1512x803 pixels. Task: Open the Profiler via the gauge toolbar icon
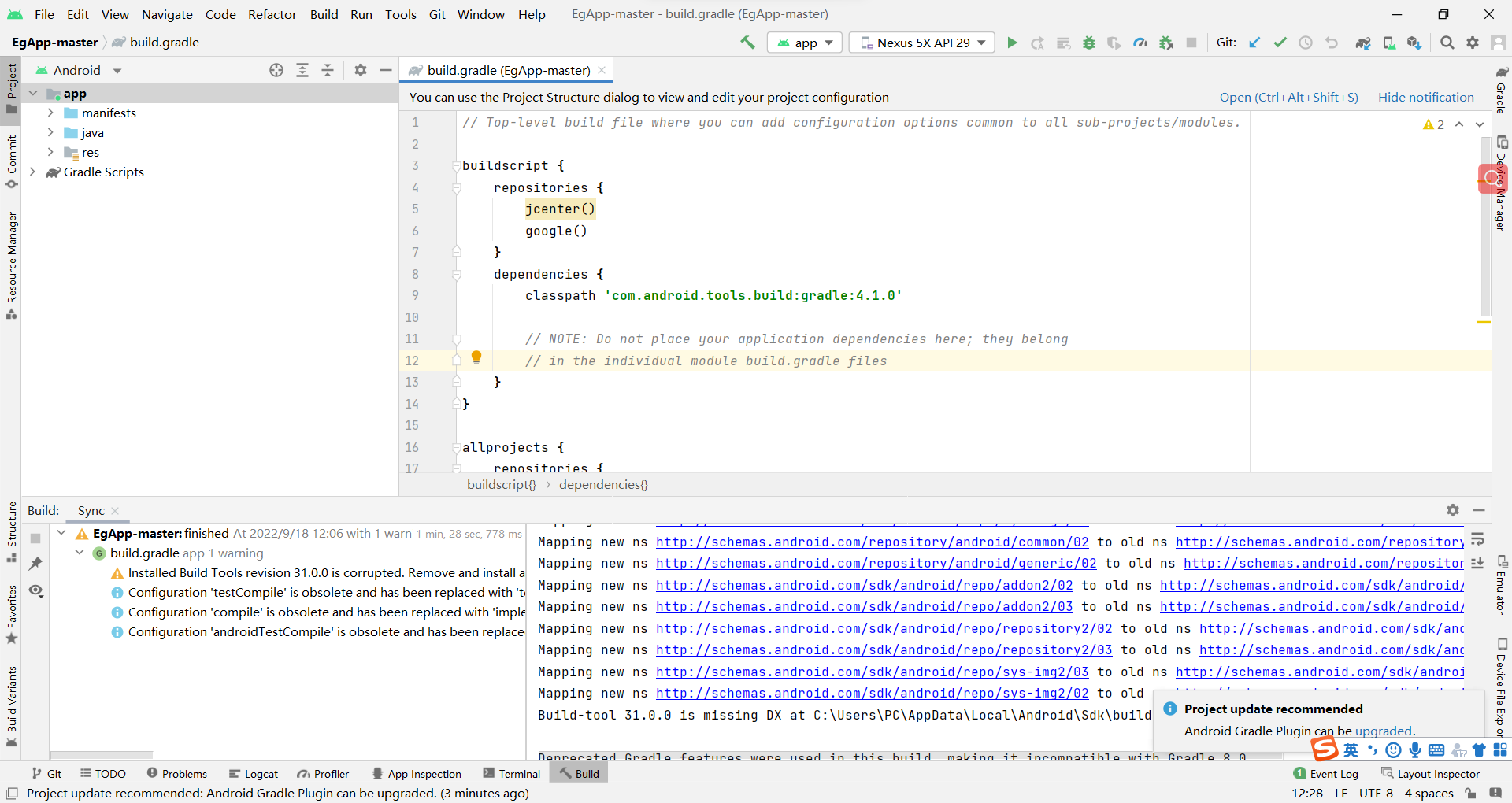click(x=1140, y=43)
